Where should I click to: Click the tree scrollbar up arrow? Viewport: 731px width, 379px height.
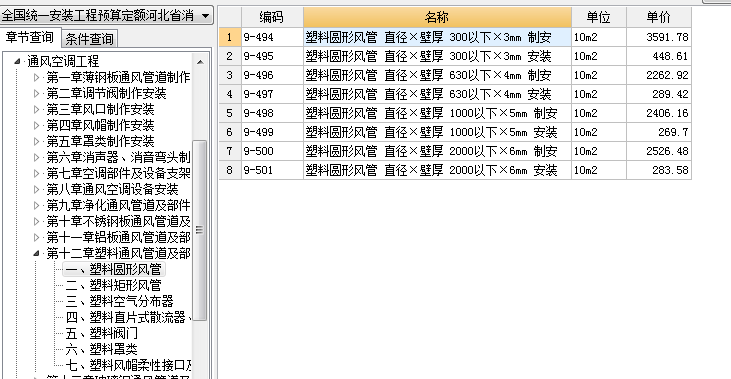pyautogui.click(x=200, y=62)
